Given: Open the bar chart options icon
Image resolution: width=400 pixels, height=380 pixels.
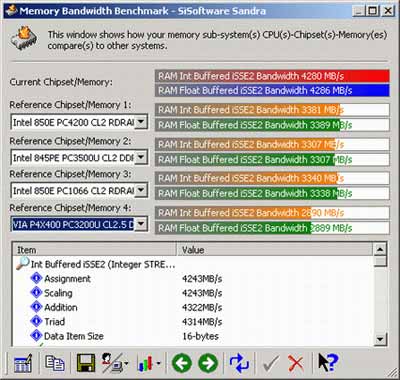Looking at the screenshot, I should [x=148, y=363].
